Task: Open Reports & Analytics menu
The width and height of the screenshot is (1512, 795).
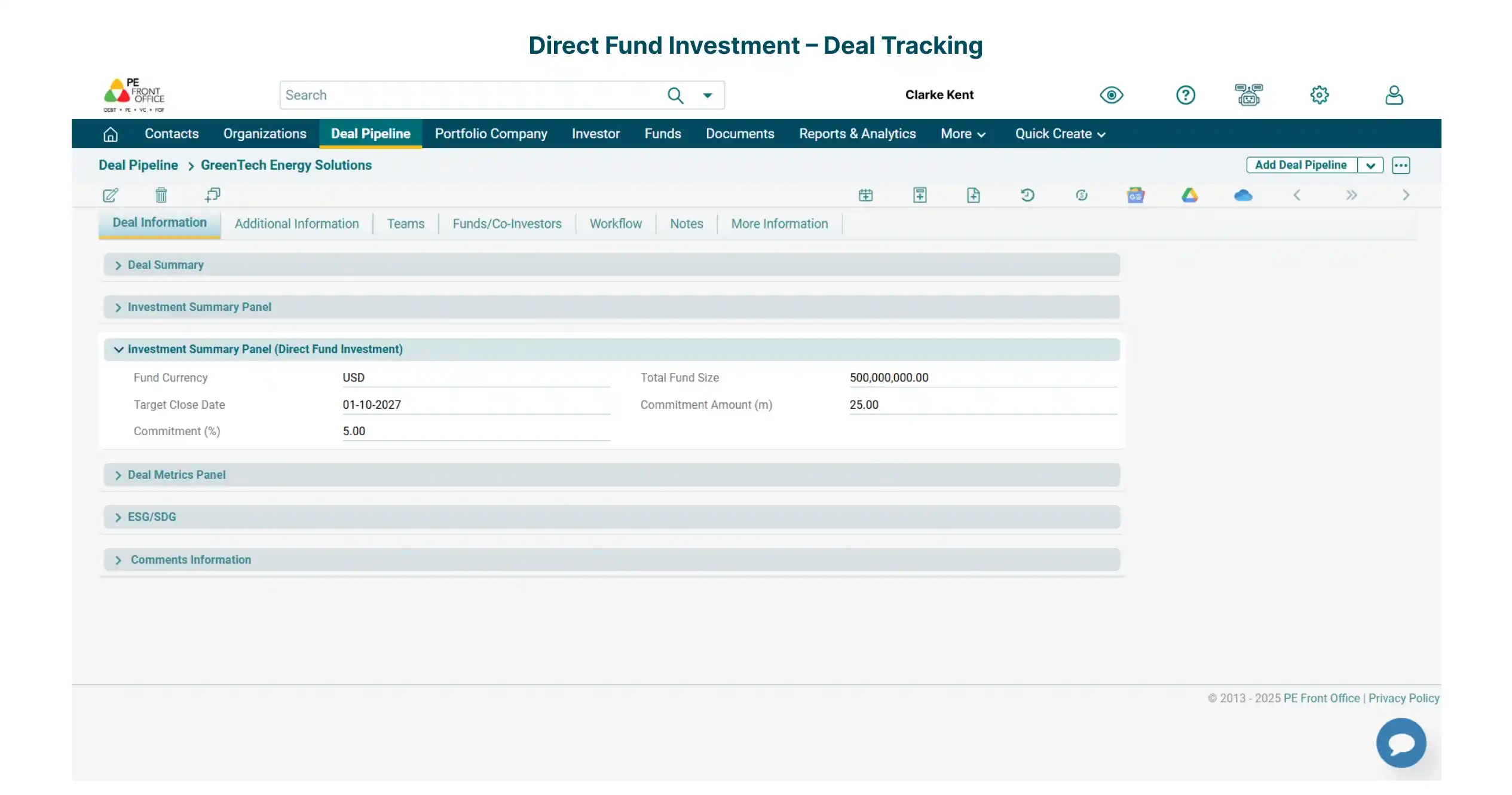Action: 858,134
